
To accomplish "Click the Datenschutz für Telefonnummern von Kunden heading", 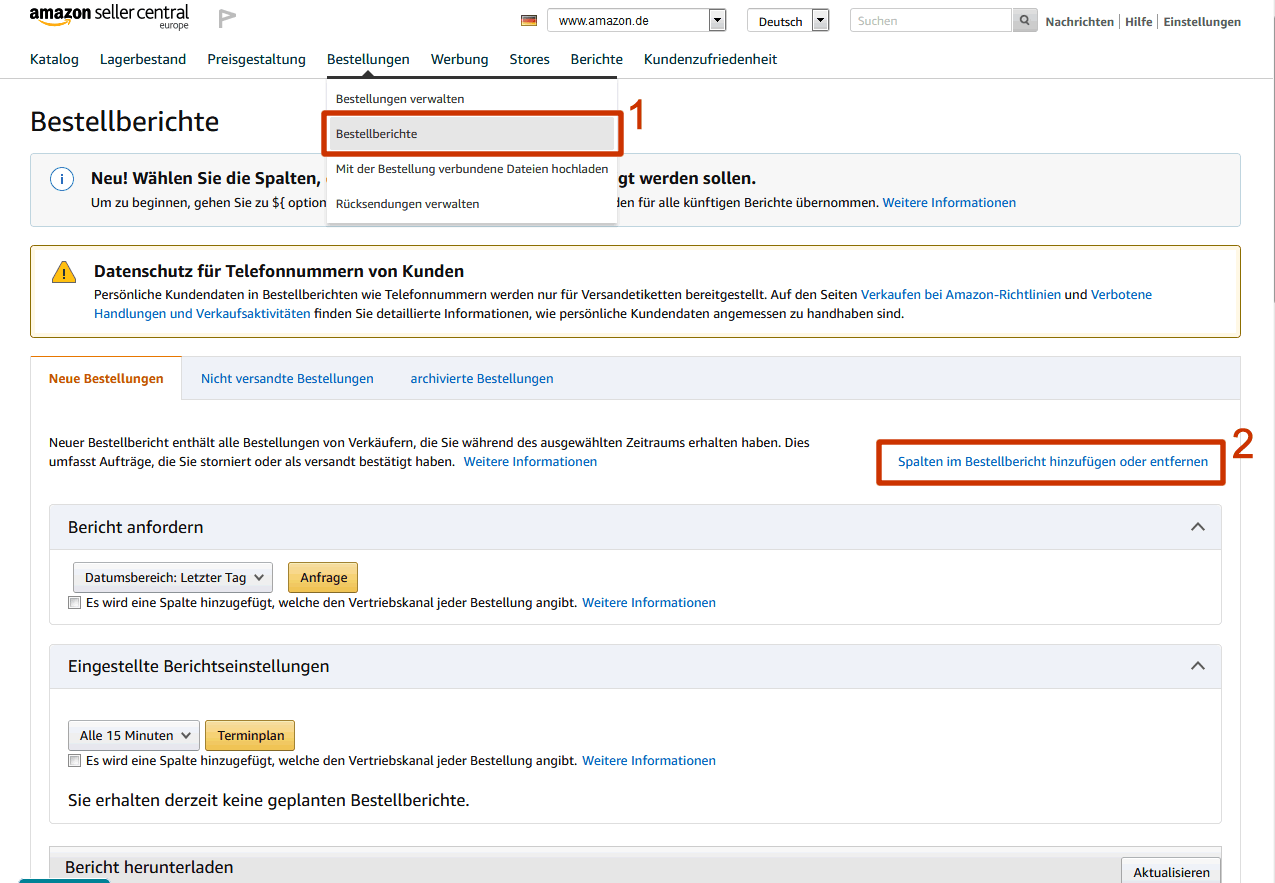I will coord(279,271).
